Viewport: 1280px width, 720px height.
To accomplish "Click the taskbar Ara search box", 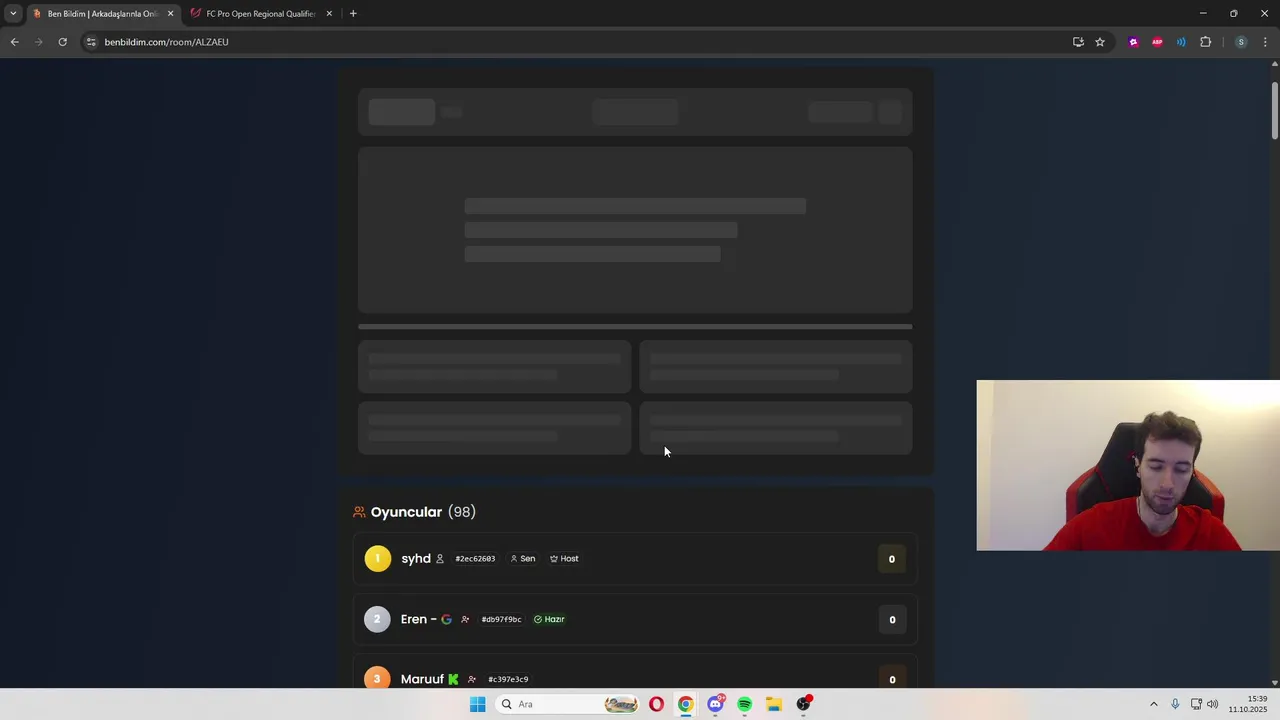I will coord(567,704).
